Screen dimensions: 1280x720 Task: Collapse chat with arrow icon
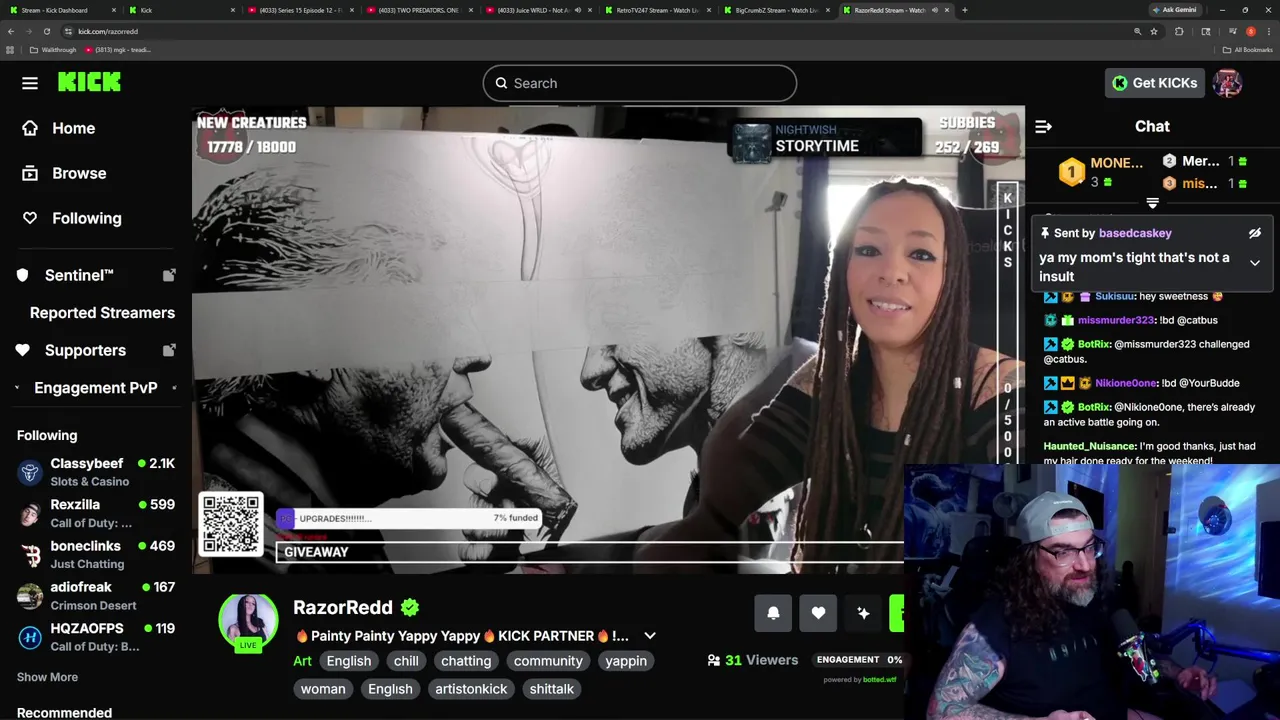(1043, 126)
